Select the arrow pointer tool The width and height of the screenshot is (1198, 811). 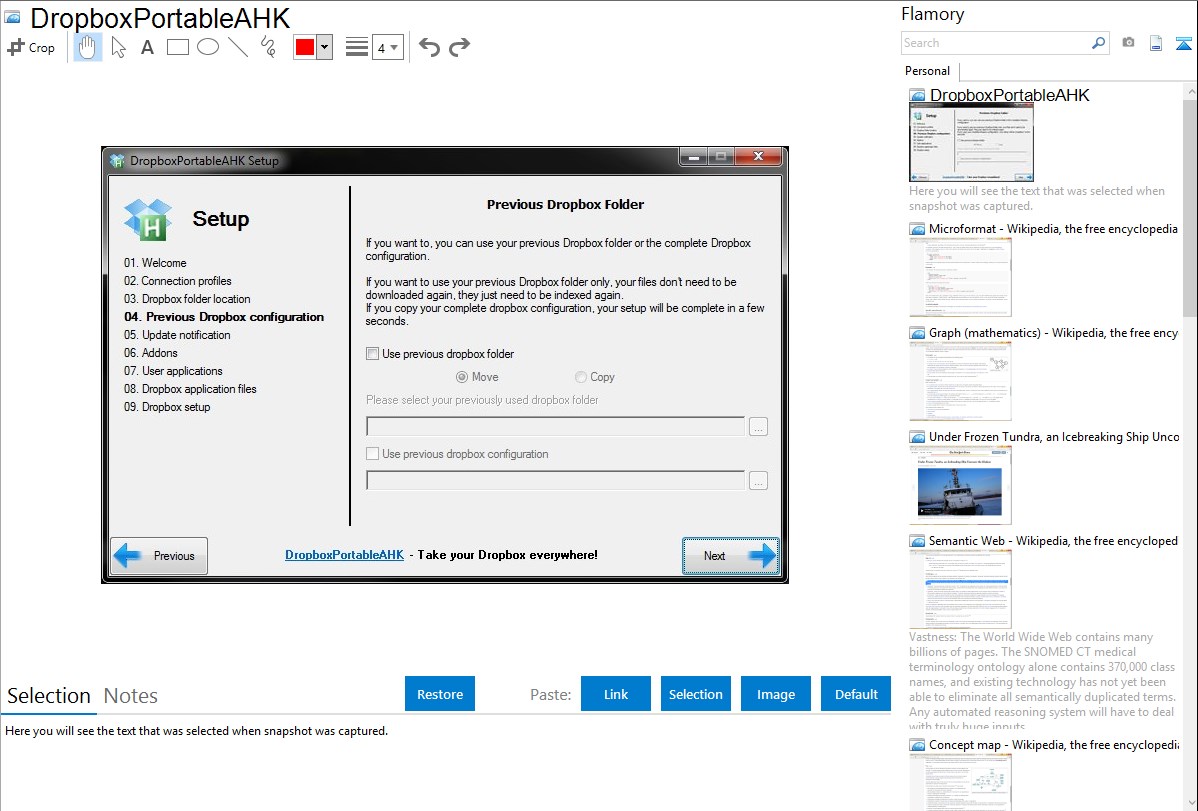coord(118,47)
